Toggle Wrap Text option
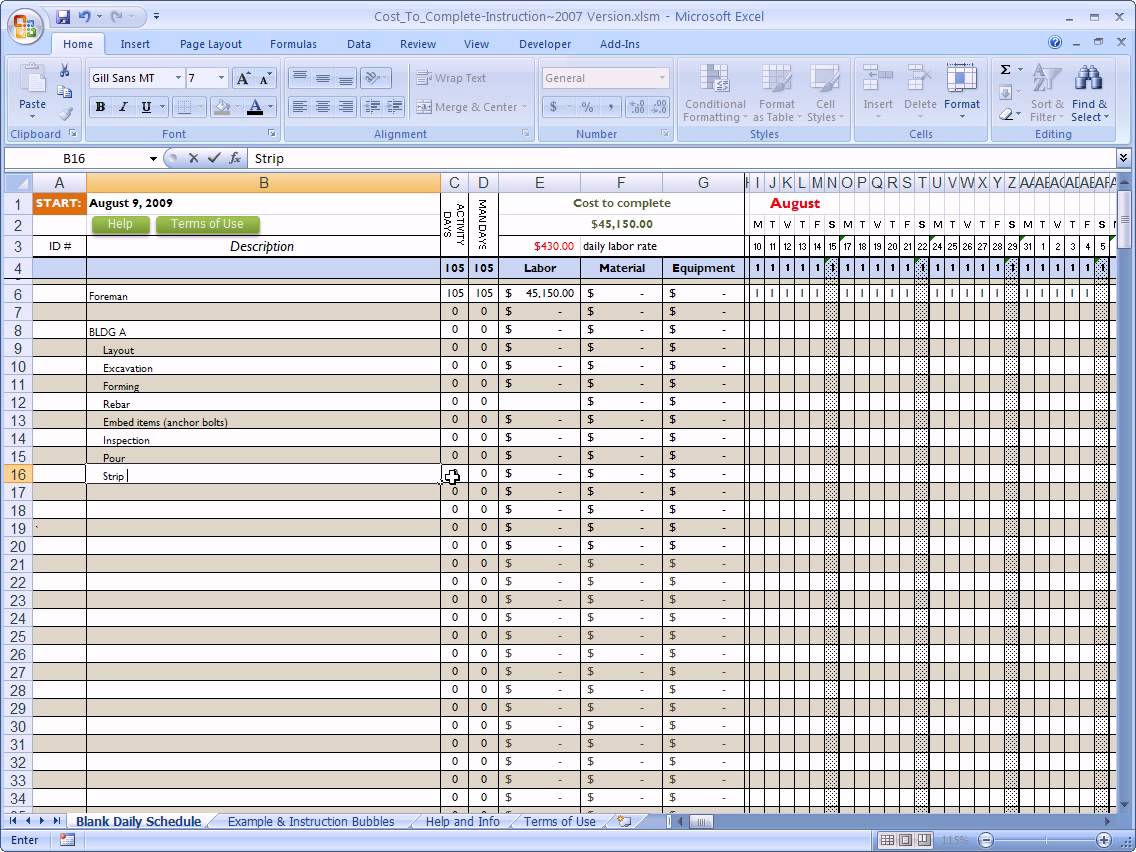 [x=450, y=78]
